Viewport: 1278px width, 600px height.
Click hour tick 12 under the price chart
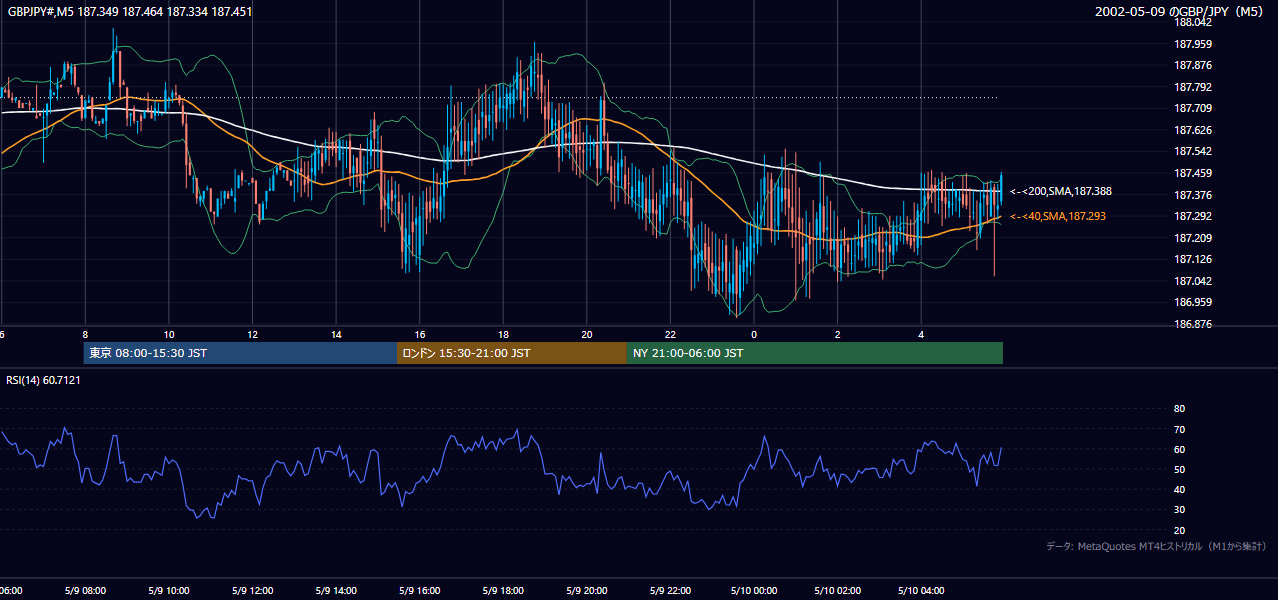253,335
